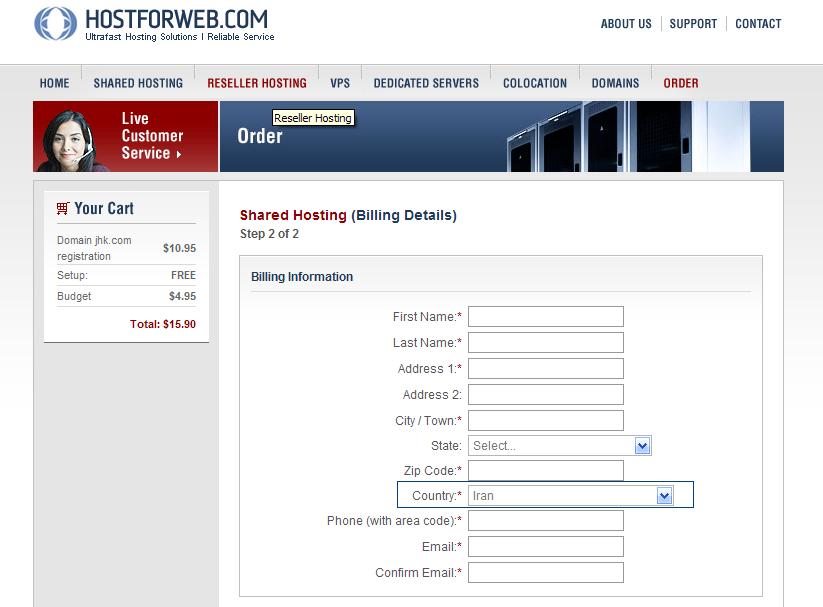Expand the Country dropdown showing Iran

click(664, 496)
